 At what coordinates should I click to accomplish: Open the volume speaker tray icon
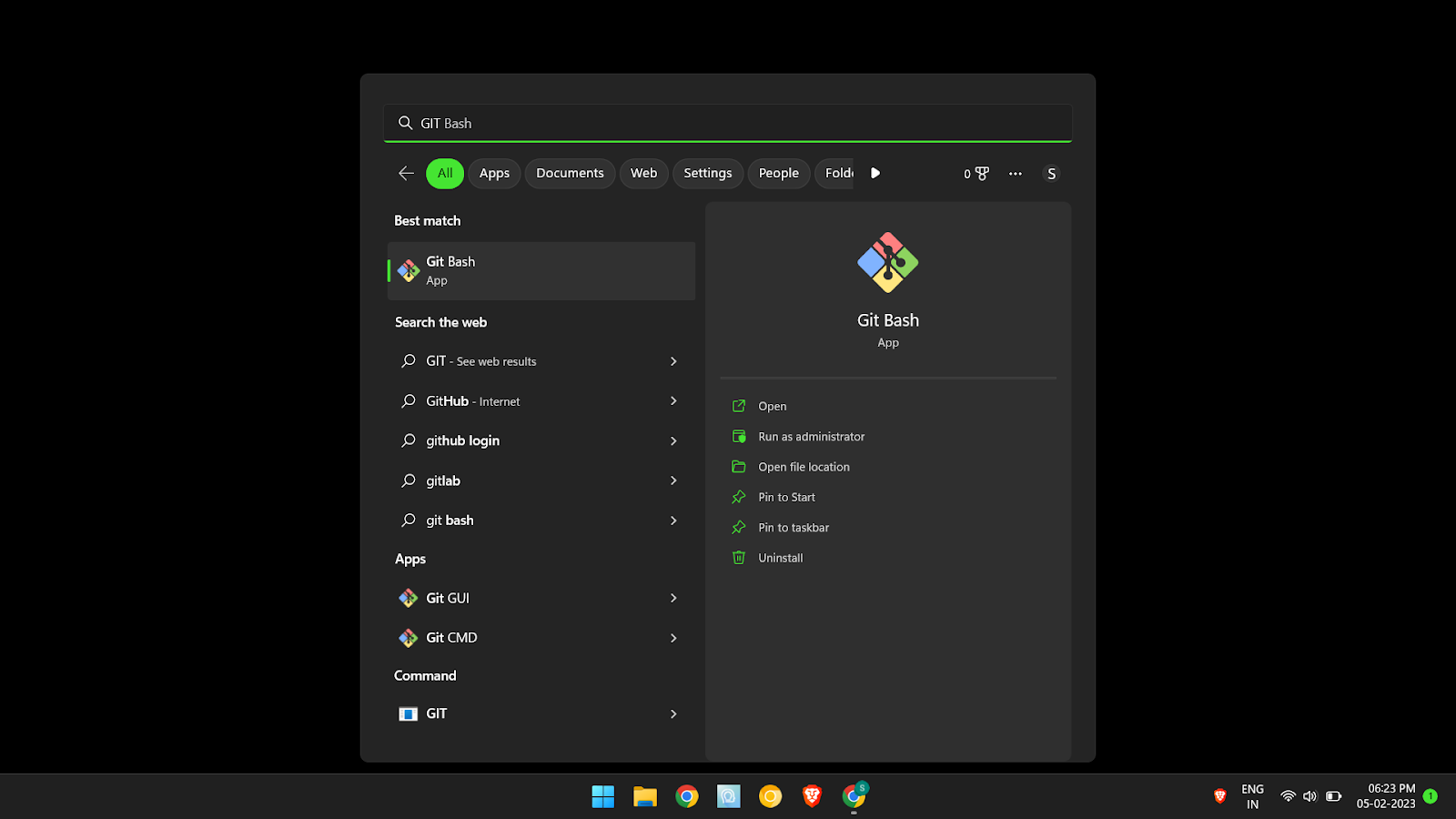coord(1309,796)
